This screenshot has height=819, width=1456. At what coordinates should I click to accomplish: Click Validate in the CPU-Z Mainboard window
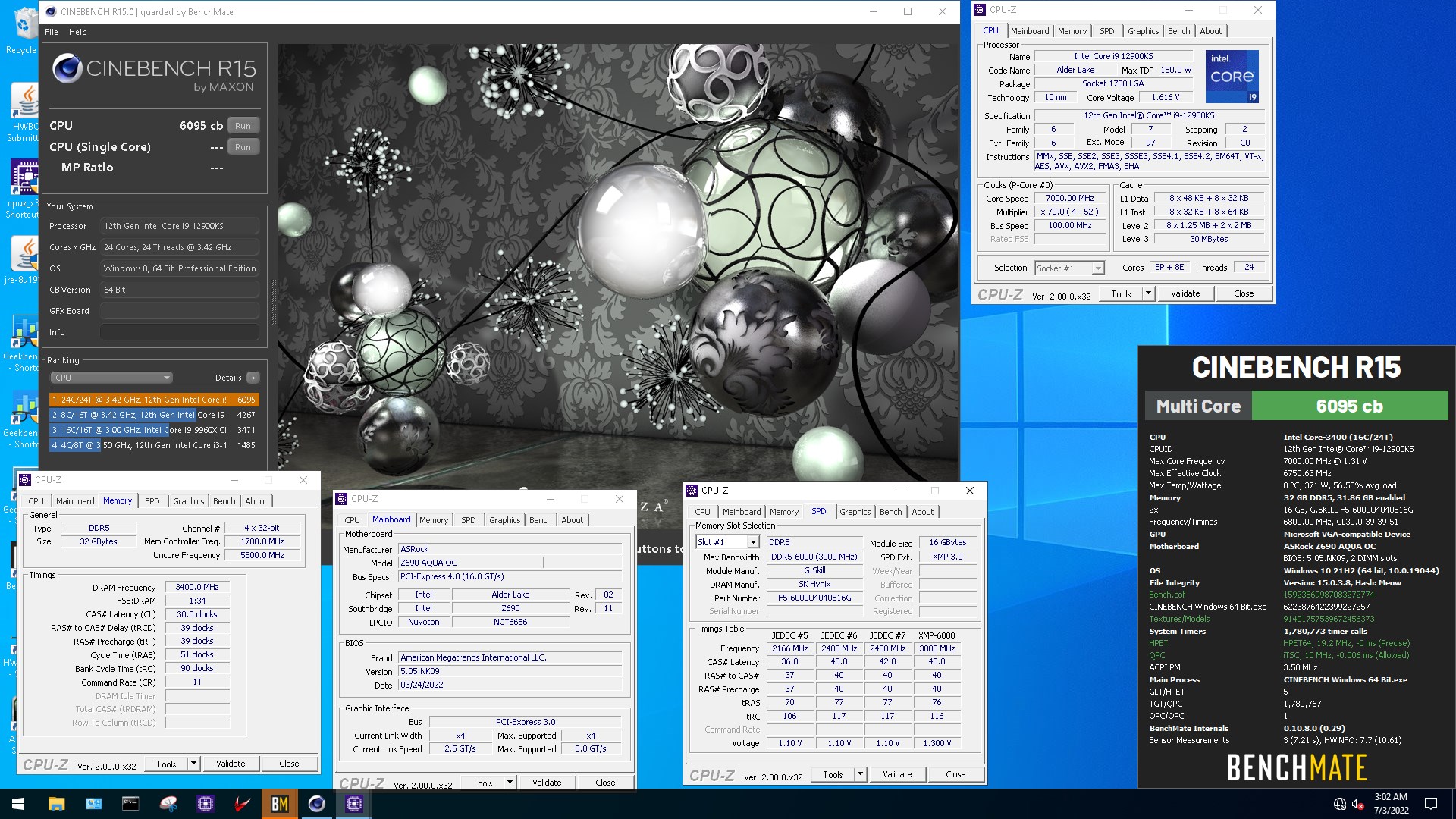[547, 783]
